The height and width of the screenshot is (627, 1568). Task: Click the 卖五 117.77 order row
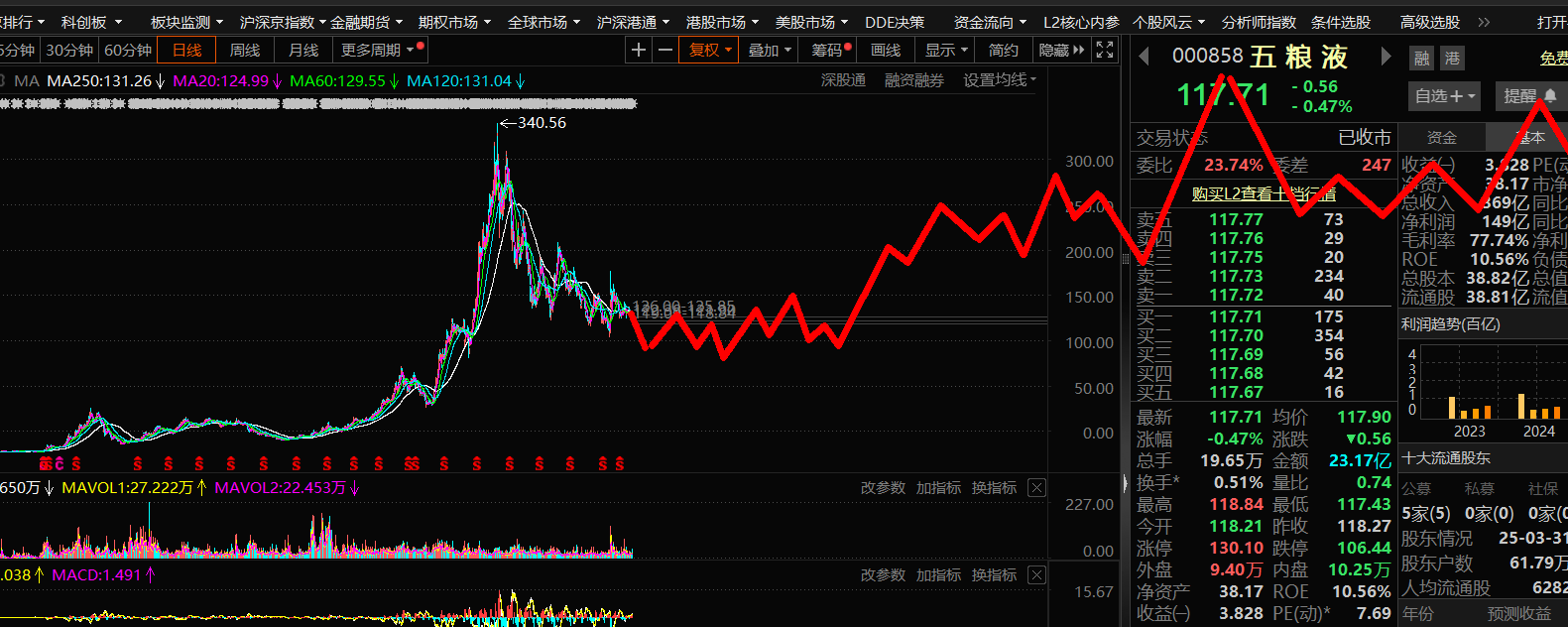click(x=1263, y=220)
